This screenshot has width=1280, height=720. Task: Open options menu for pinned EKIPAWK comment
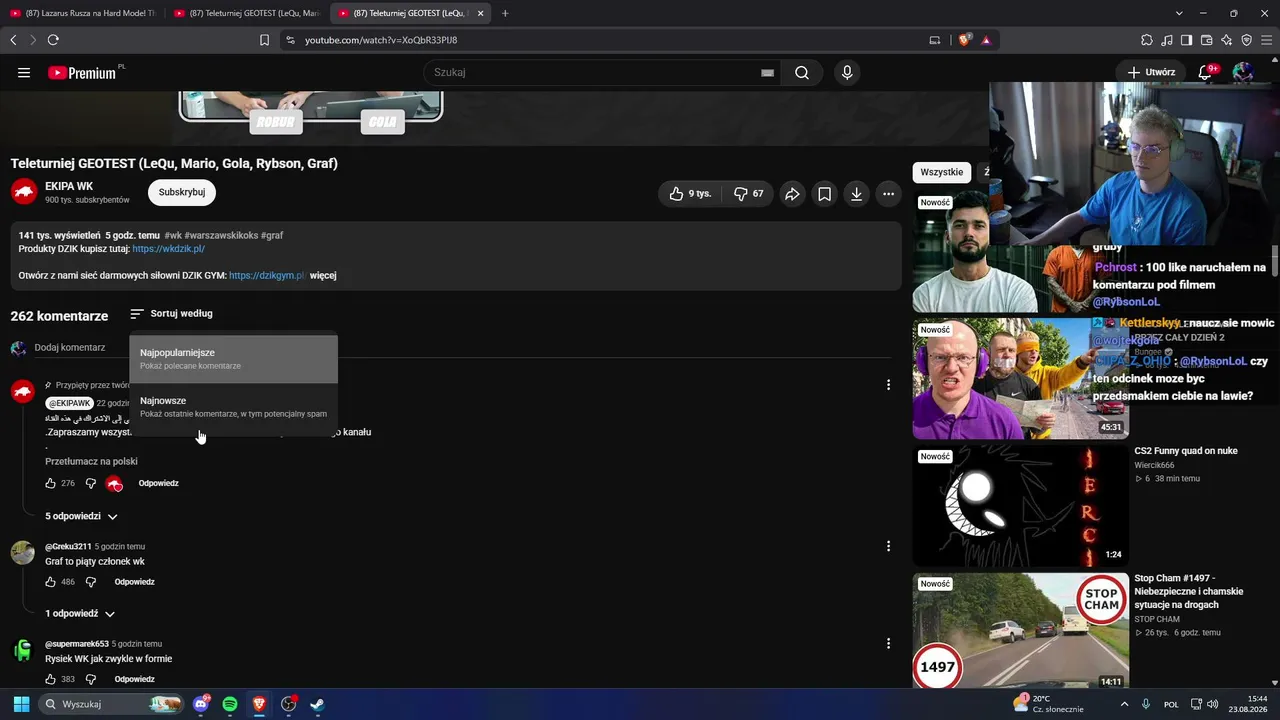pyautogui.click(x=888, y=385)
